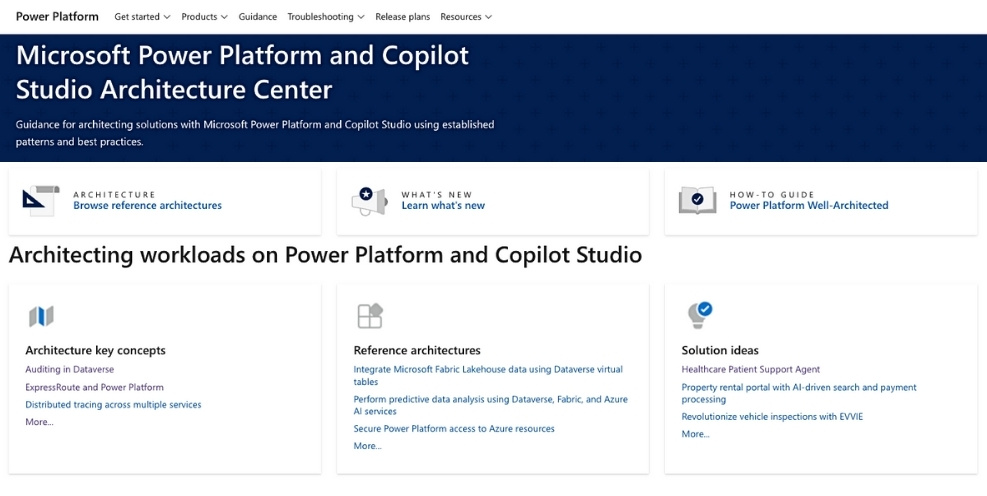Expand the Troubleshooting dropdown

325,17
